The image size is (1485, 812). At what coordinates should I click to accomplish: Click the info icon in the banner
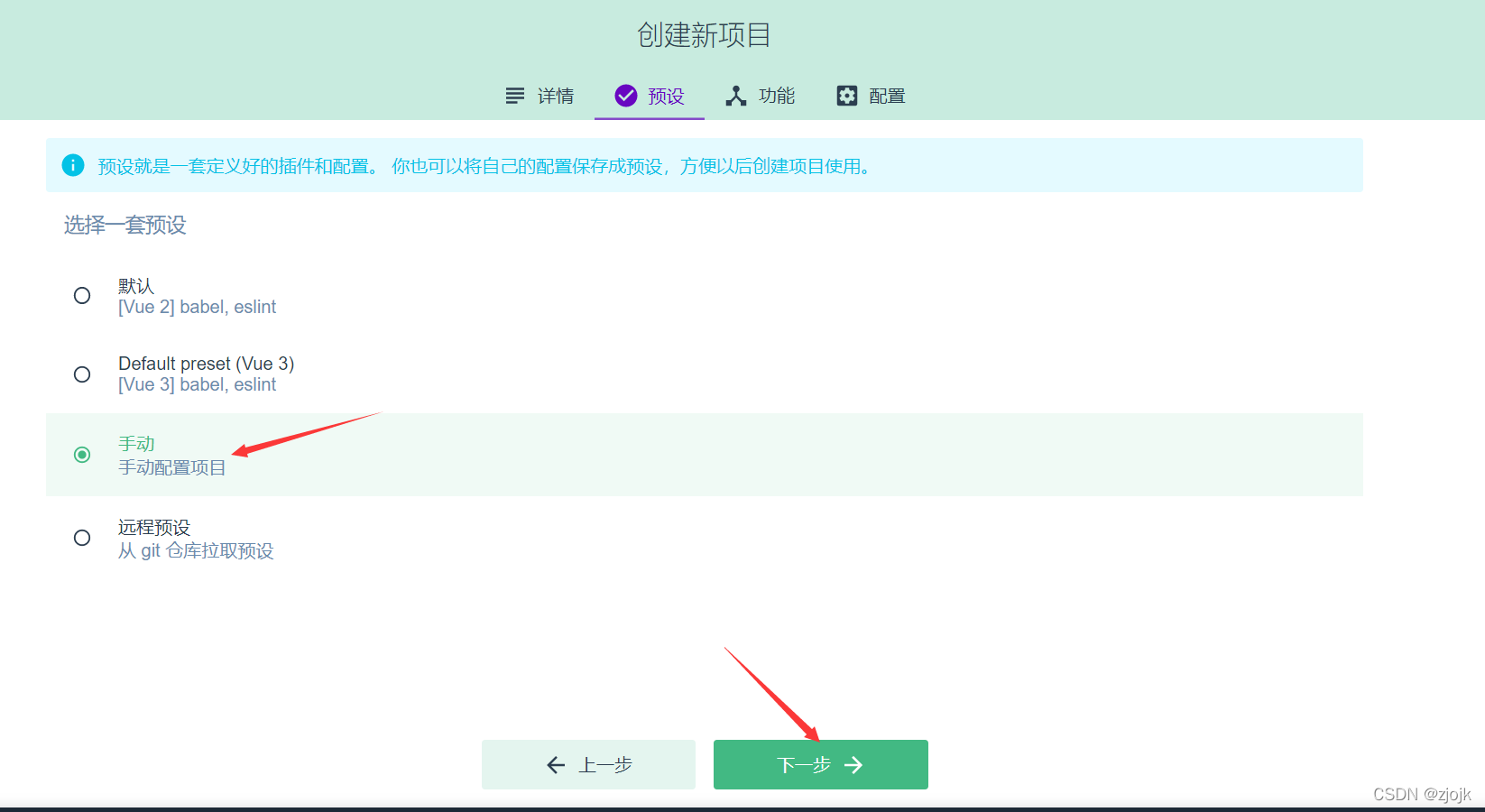pyautogui.click(x=73, y=165)
